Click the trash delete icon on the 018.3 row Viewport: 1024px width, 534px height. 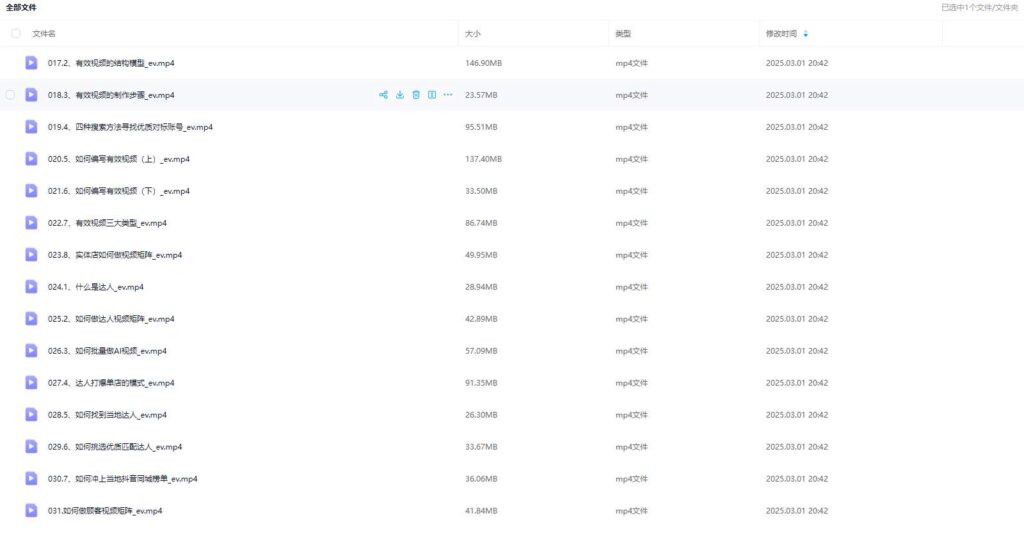point(416,95)
